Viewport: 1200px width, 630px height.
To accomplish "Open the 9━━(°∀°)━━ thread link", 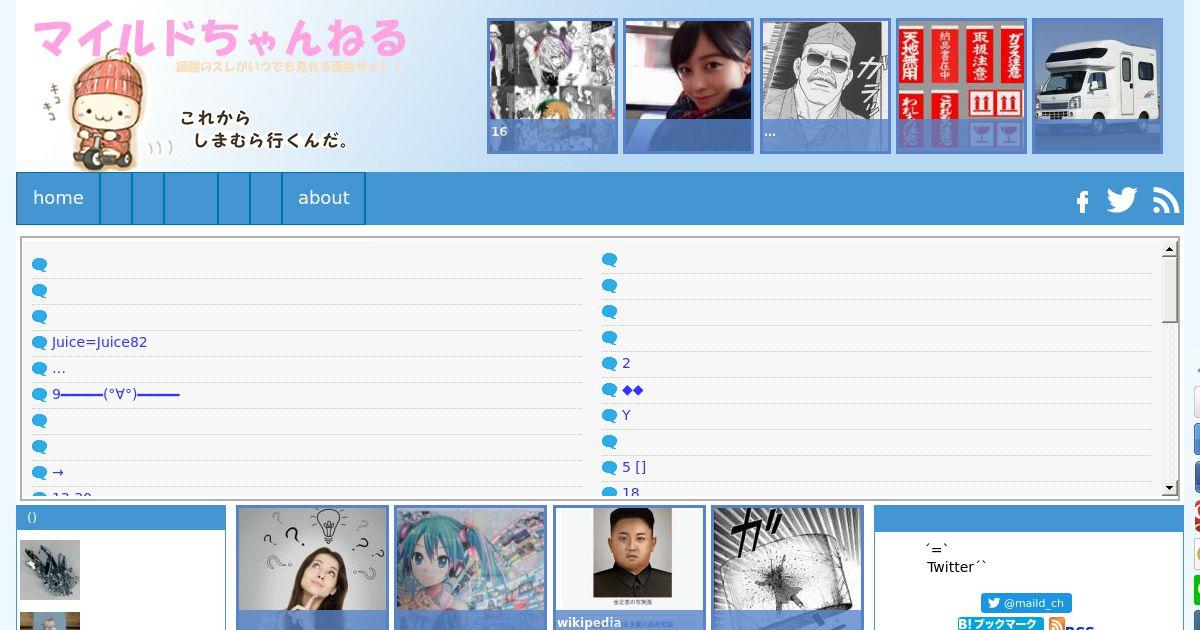I will pyautogui.click(x=116, y=394).
